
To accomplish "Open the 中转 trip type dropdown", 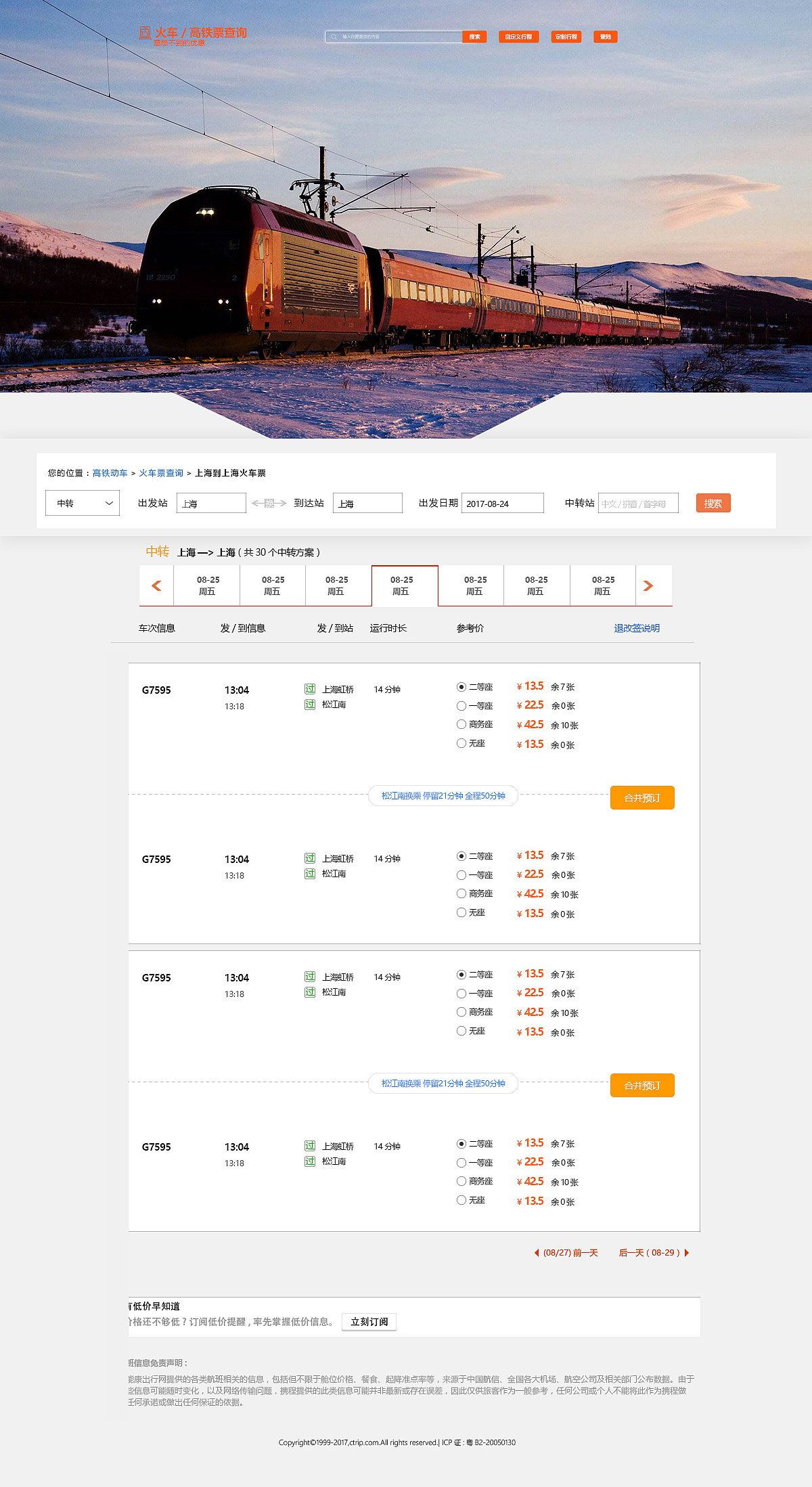I will click(x=83, y=503).
